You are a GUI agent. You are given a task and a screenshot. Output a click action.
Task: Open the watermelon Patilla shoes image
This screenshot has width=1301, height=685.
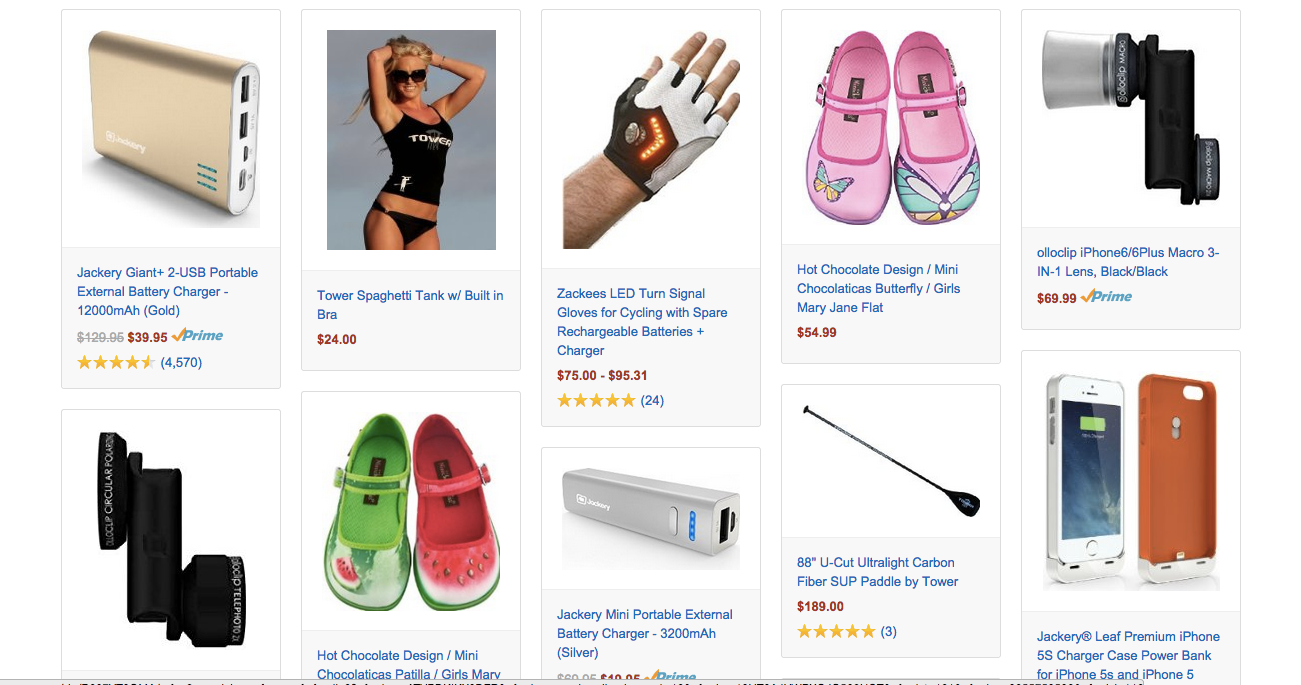pos(411,512)
